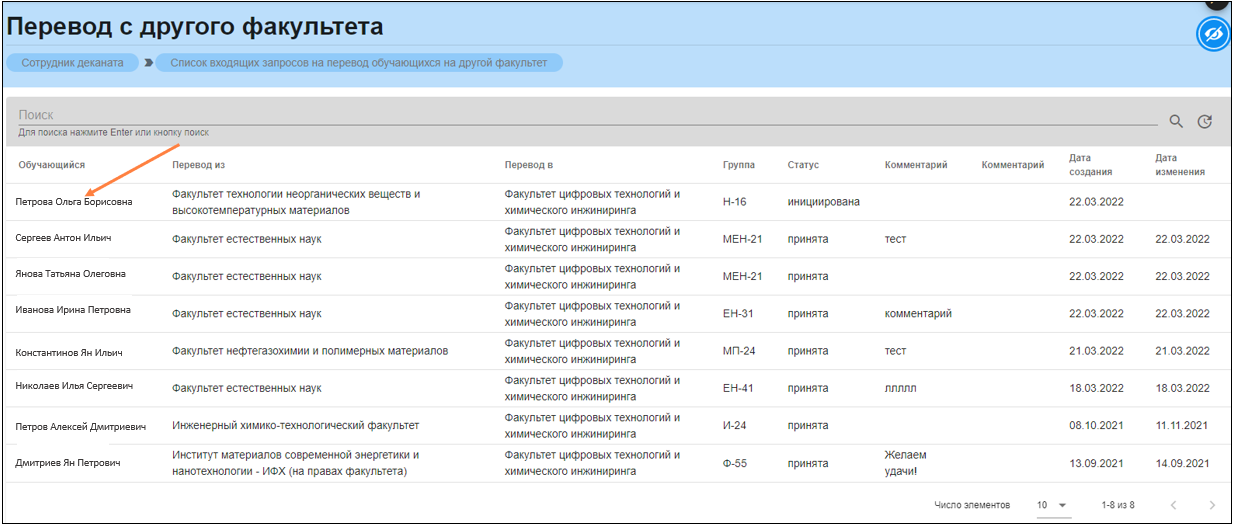Image resolution: width=1234 pixels, height=526 pixels.
Task: Open breadcrumb Список входящих запросов
Action: (358, 63)
